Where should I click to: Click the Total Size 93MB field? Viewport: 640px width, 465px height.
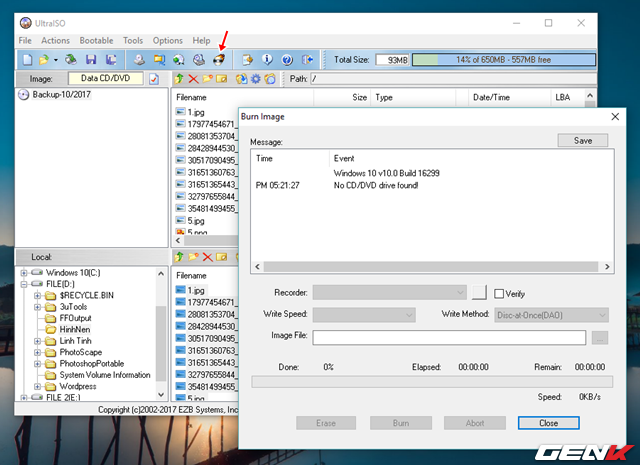(x=392, y=60)
